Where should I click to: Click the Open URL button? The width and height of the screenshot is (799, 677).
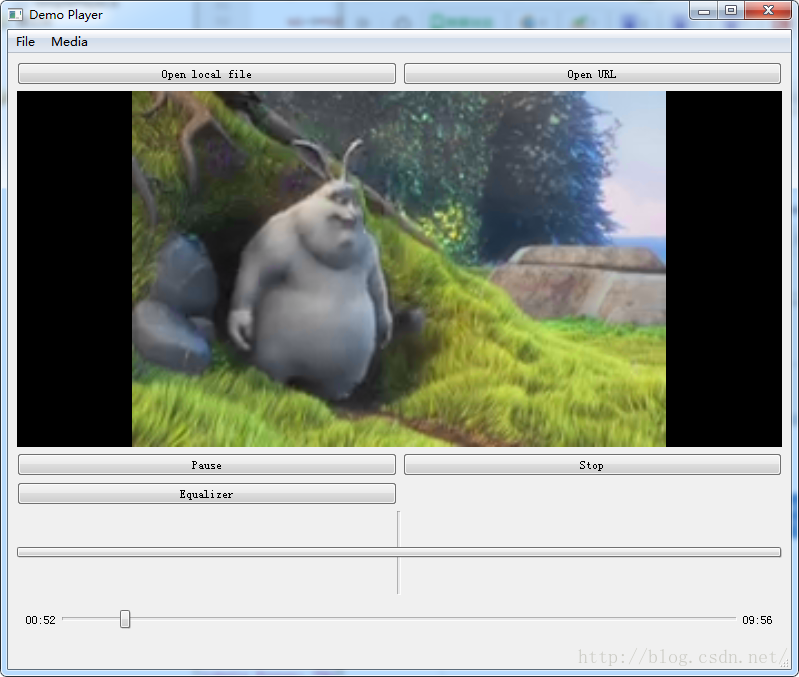(592, 74)
